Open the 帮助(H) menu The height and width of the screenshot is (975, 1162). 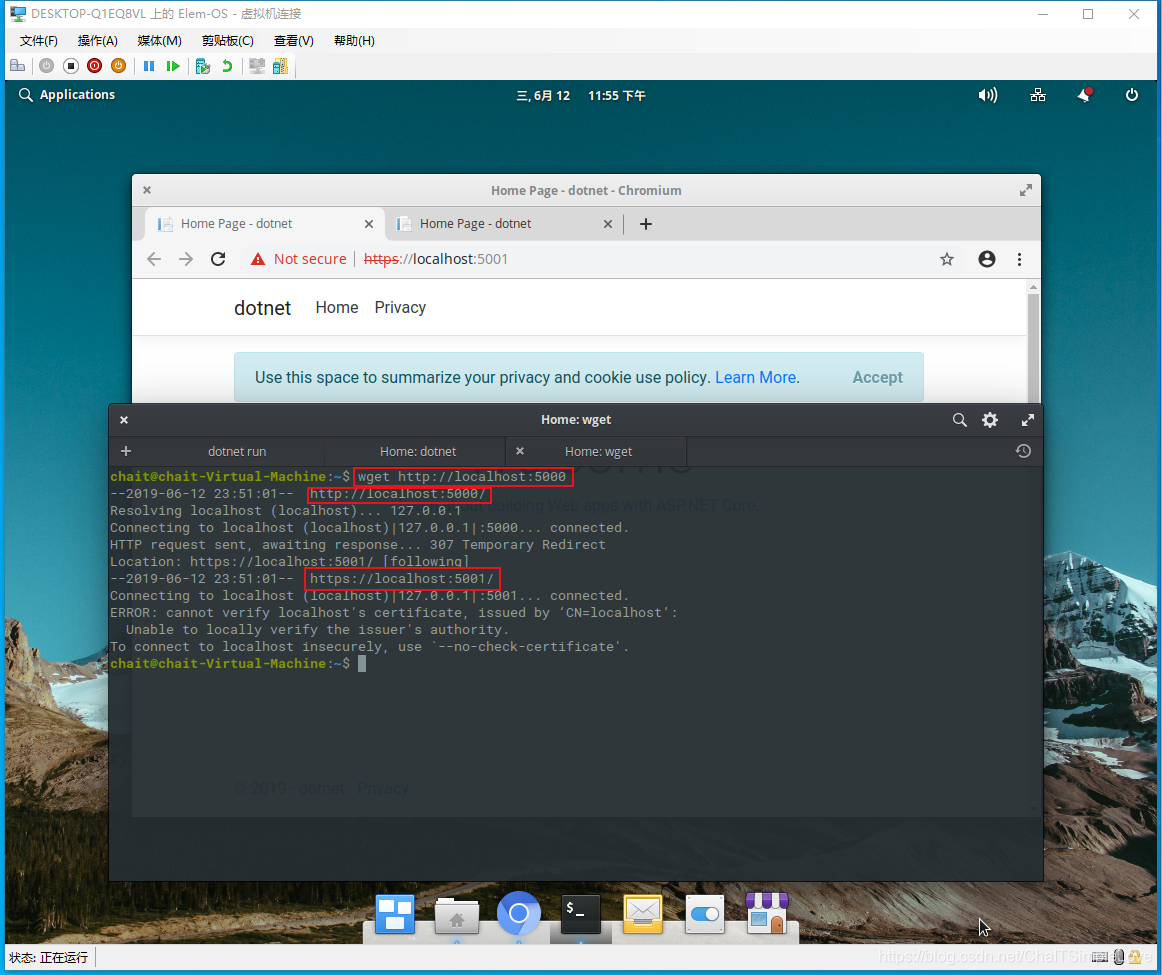(354, 41)
